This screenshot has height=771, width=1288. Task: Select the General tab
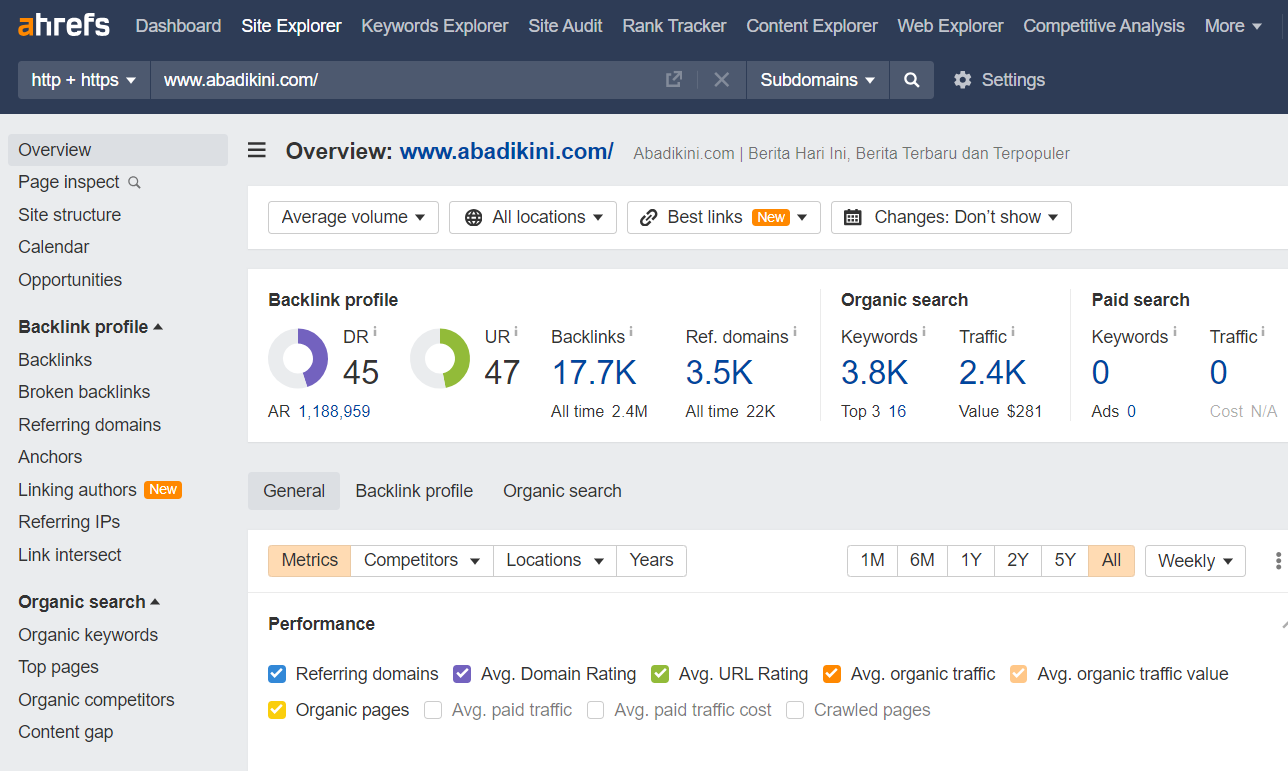pos(294,491)
